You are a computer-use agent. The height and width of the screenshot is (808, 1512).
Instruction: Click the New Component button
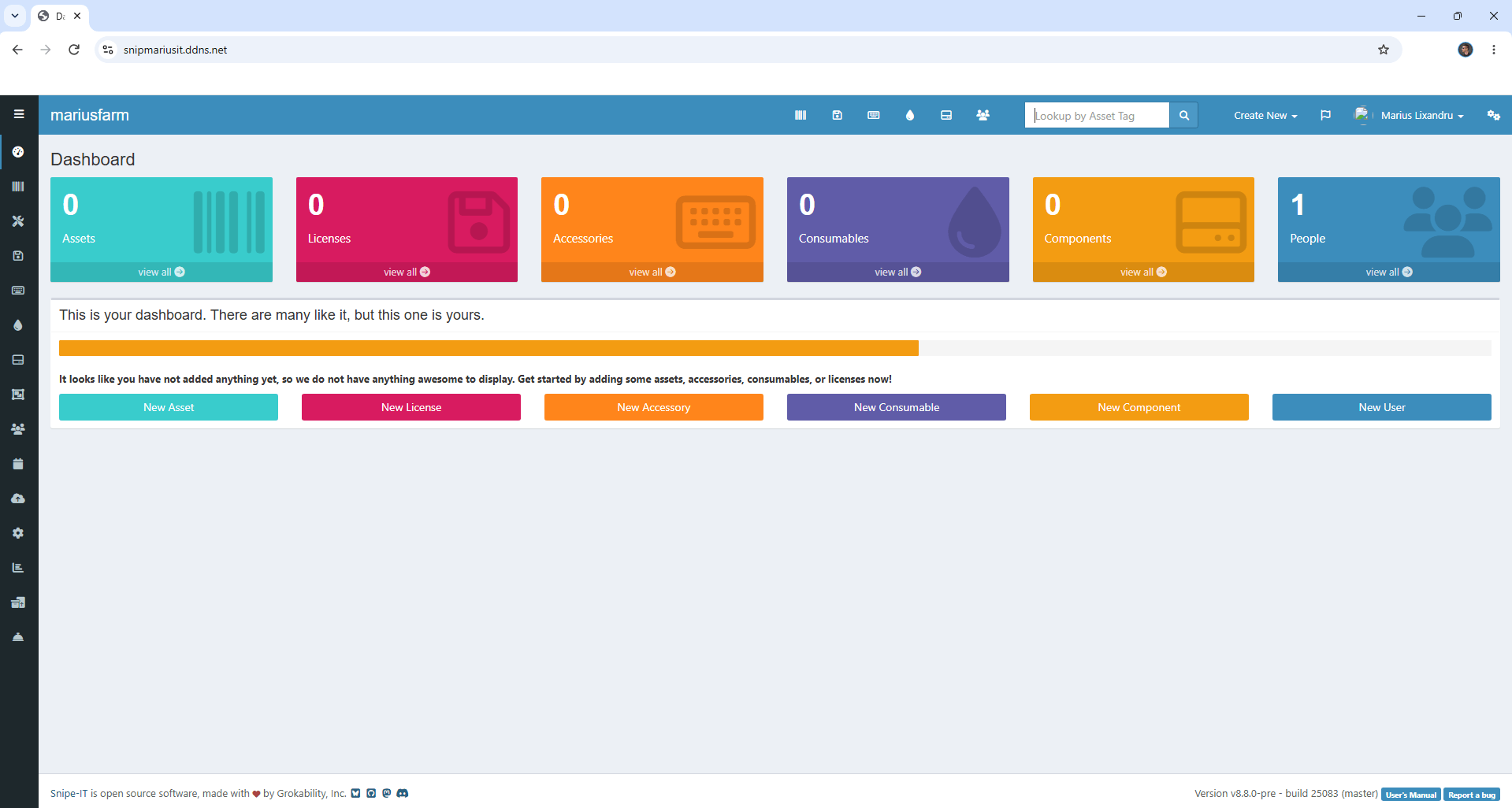1139,407
